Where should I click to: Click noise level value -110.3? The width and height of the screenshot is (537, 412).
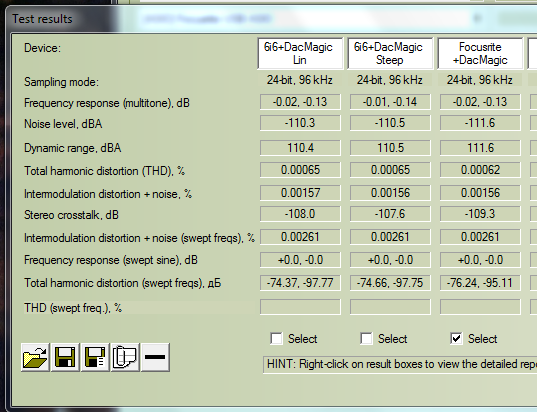(x=300, y=123)
